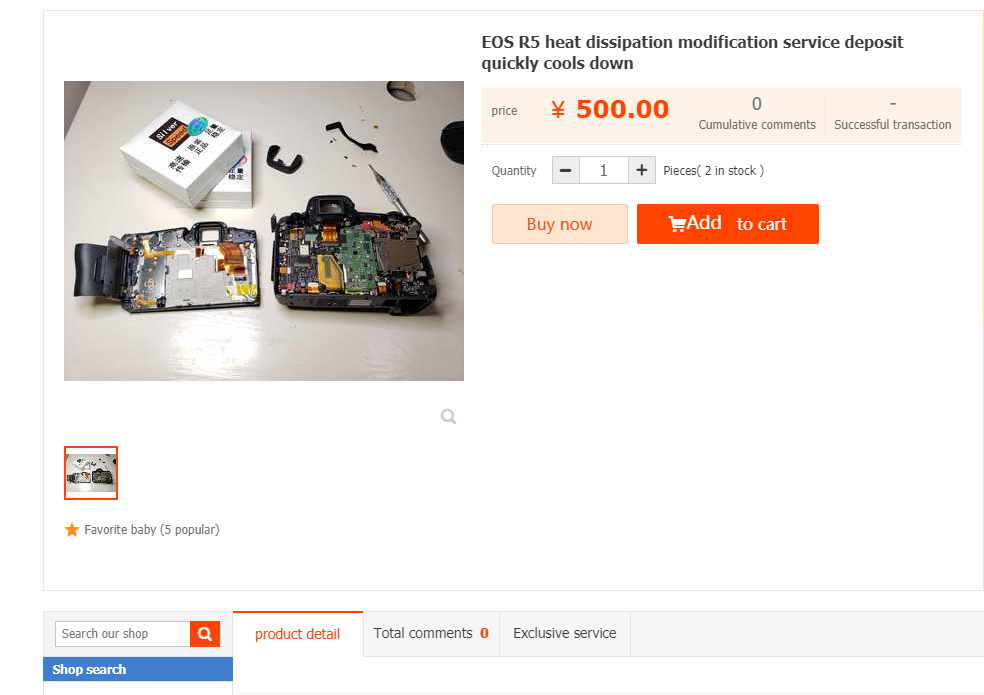Click the quantity input field
The image size is (984, 695).
[x=604, y=170]
